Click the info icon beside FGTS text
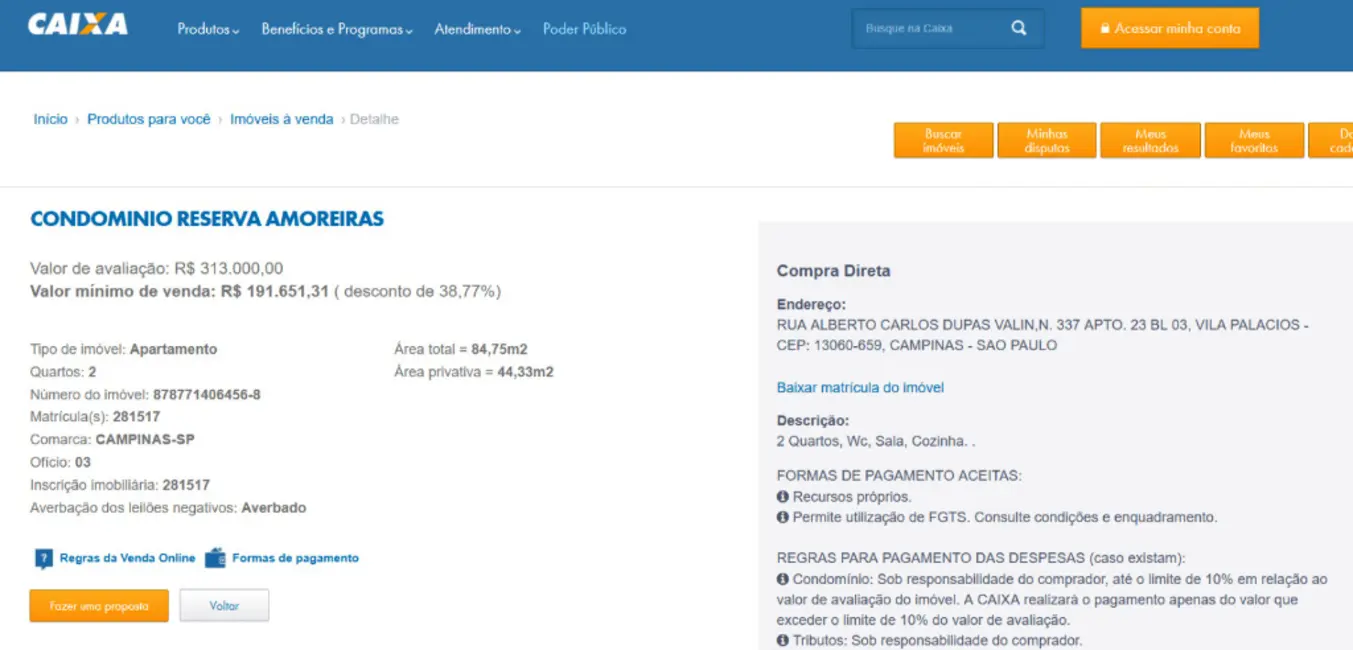The image size is (1353, 650). tap(783, 518)
